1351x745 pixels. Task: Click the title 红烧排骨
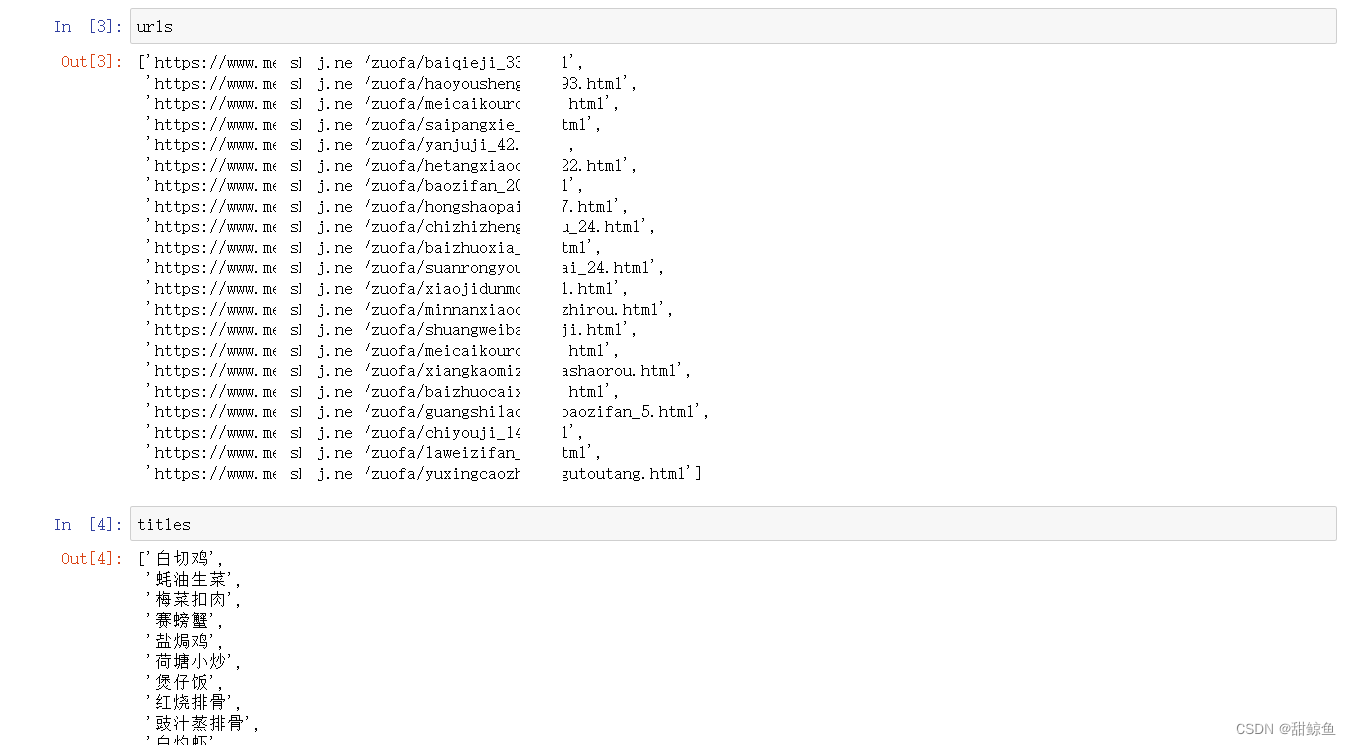(193, 702)
